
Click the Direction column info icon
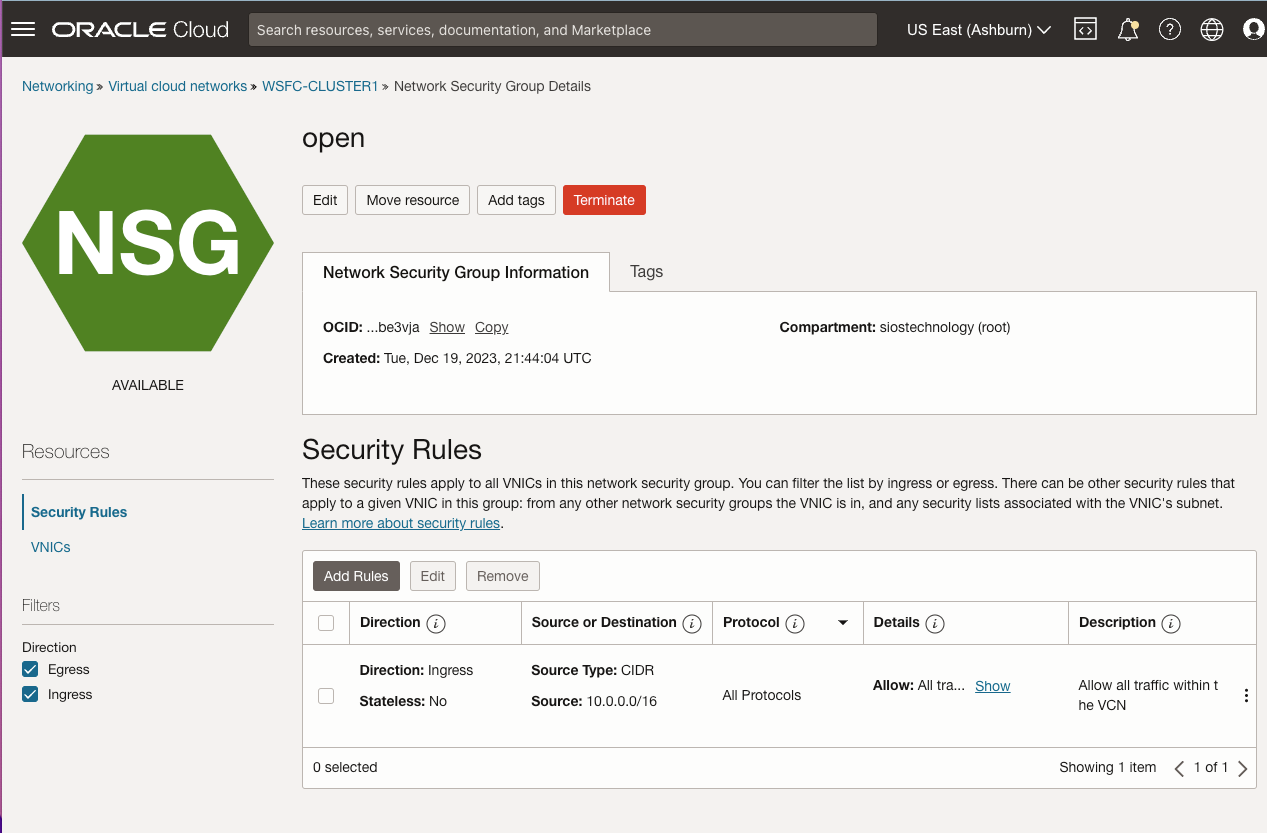click(x=435, y=623)
